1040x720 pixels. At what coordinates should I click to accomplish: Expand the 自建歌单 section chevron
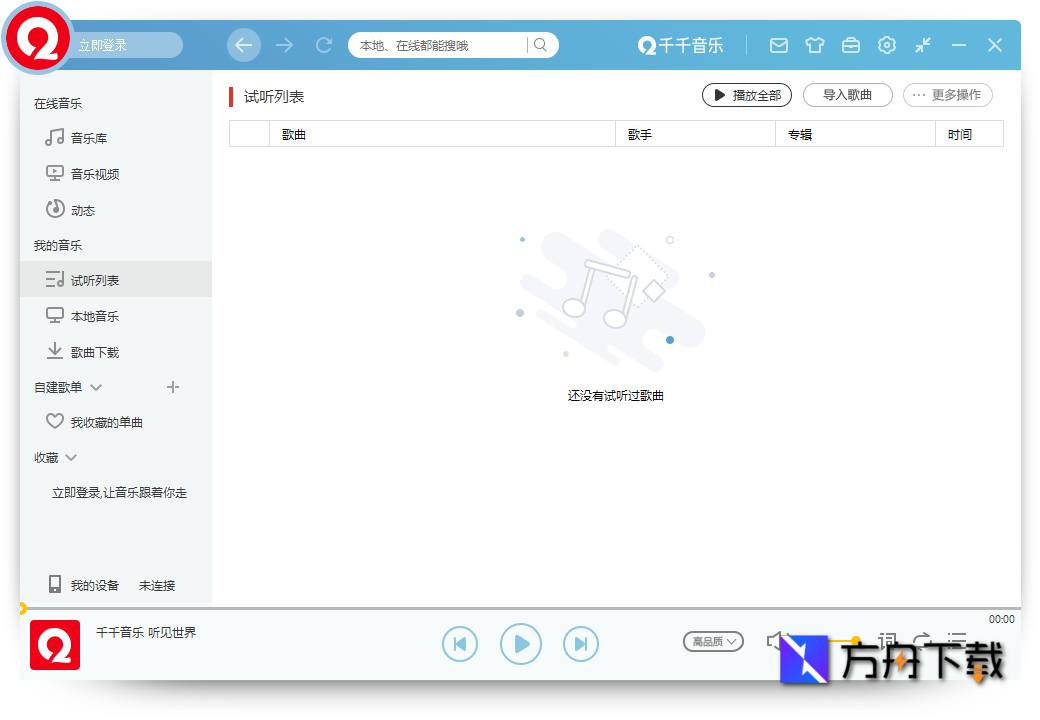pyautogui.click(x=96, y=387)
